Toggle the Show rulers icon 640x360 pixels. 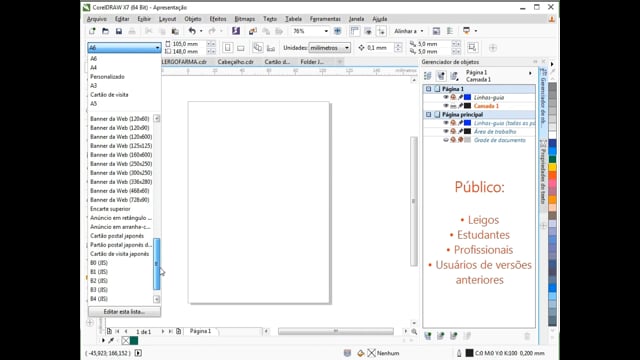(354, 31)
